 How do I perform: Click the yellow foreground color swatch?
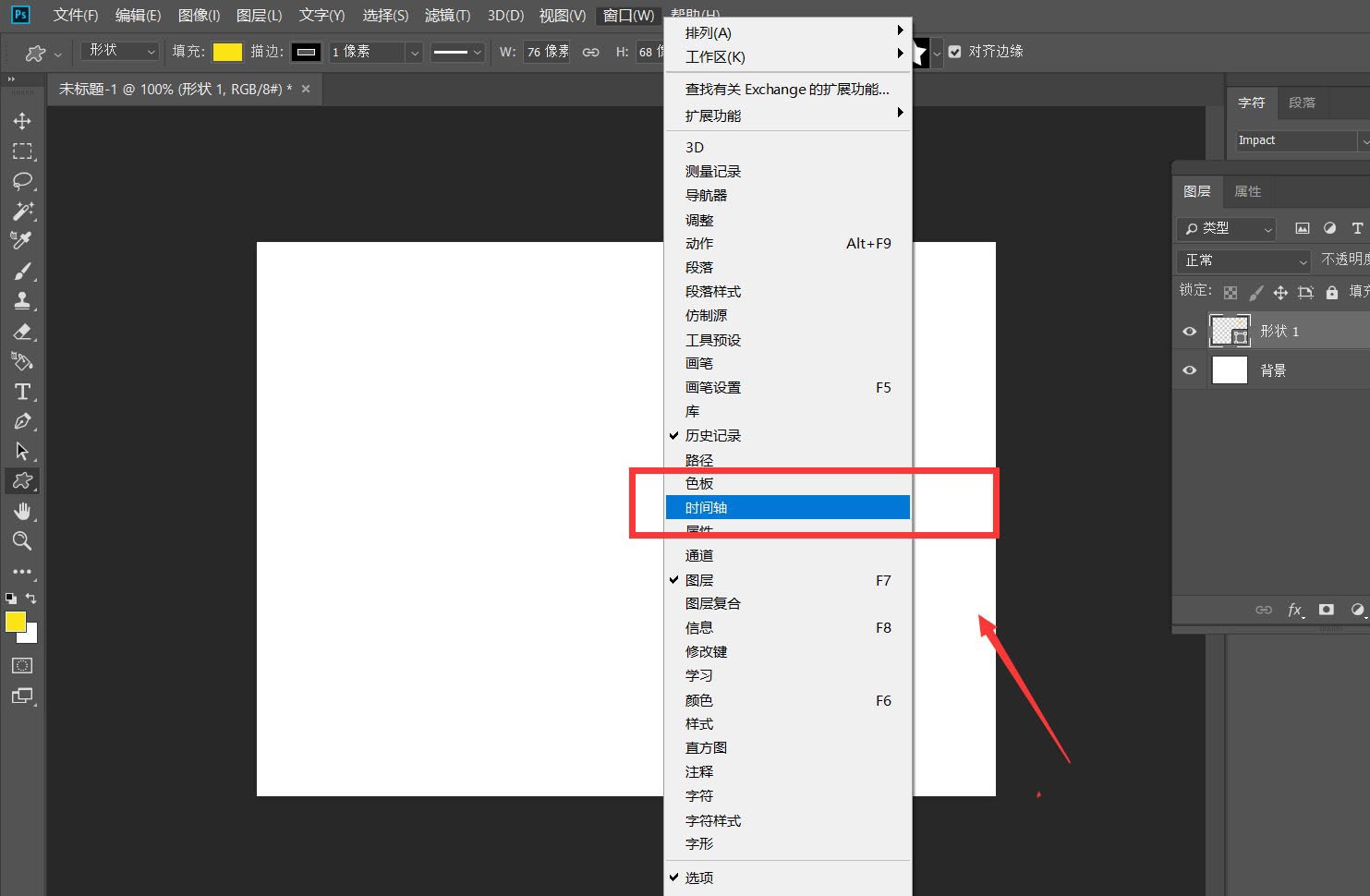tap(16, 622)
